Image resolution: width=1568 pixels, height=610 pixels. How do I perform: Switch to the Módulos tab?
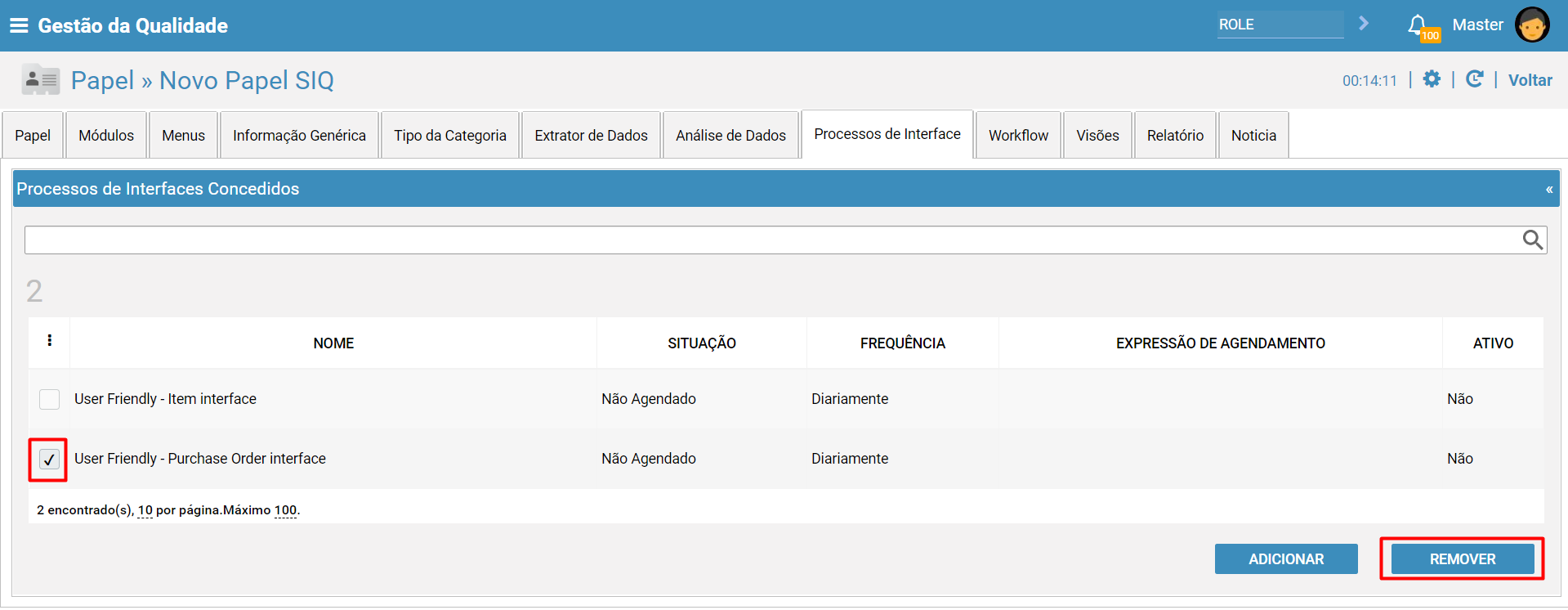pyautogui.click(x=106, y=135)
